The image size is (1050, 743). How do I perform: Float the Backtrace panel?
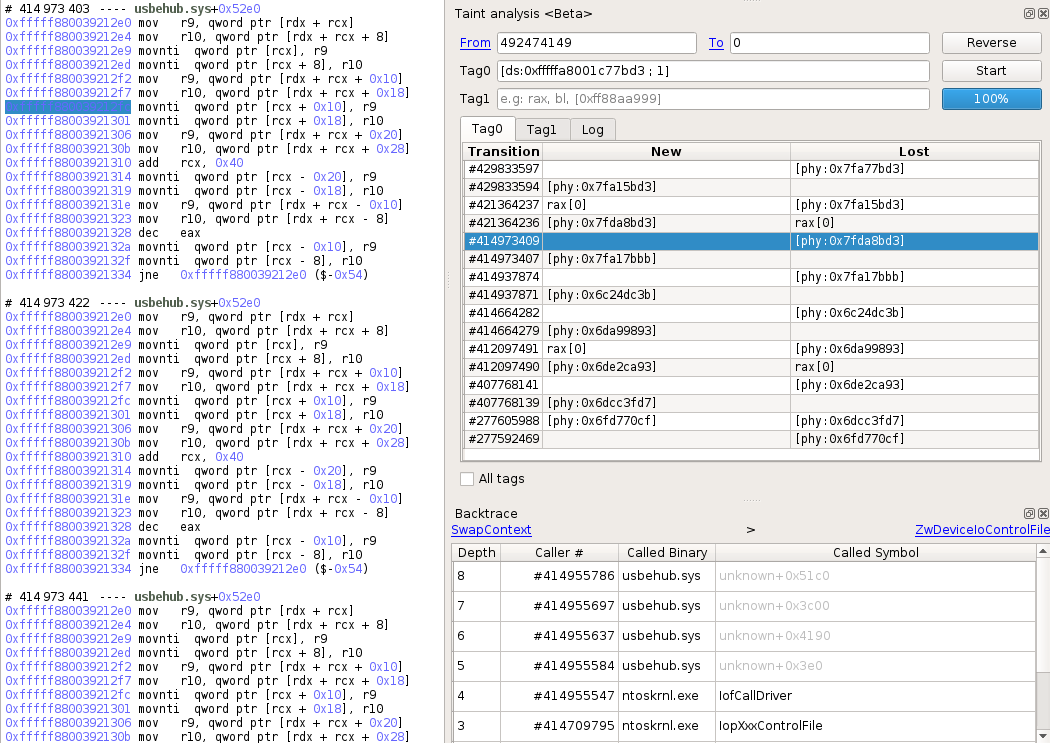[x=1028, y=513]
